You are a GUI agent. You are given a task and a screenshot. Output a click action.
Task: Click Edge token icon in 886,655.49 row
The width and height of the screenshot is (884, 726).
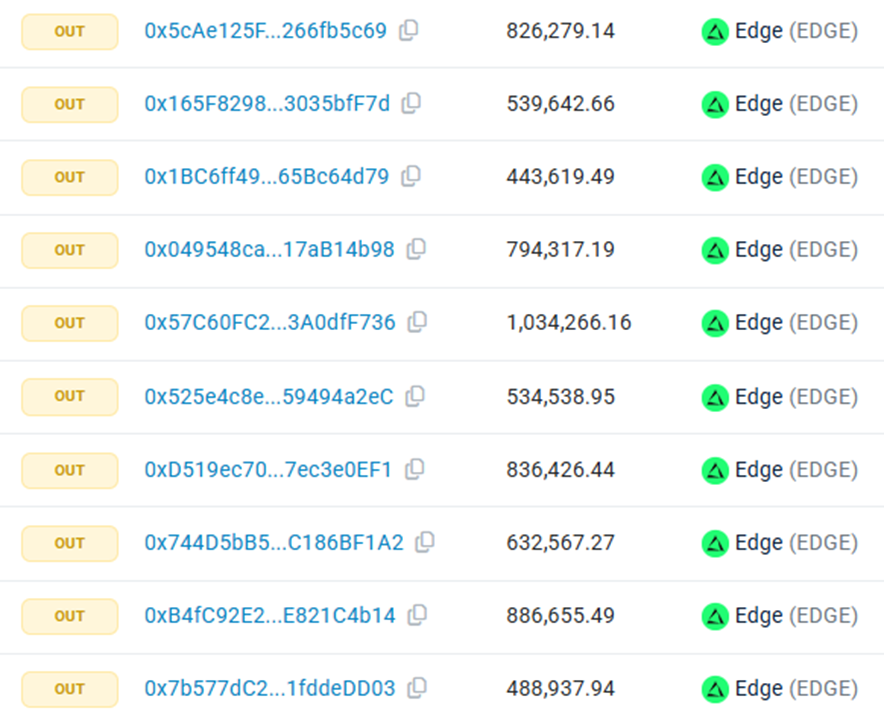[x=715, y=617]
